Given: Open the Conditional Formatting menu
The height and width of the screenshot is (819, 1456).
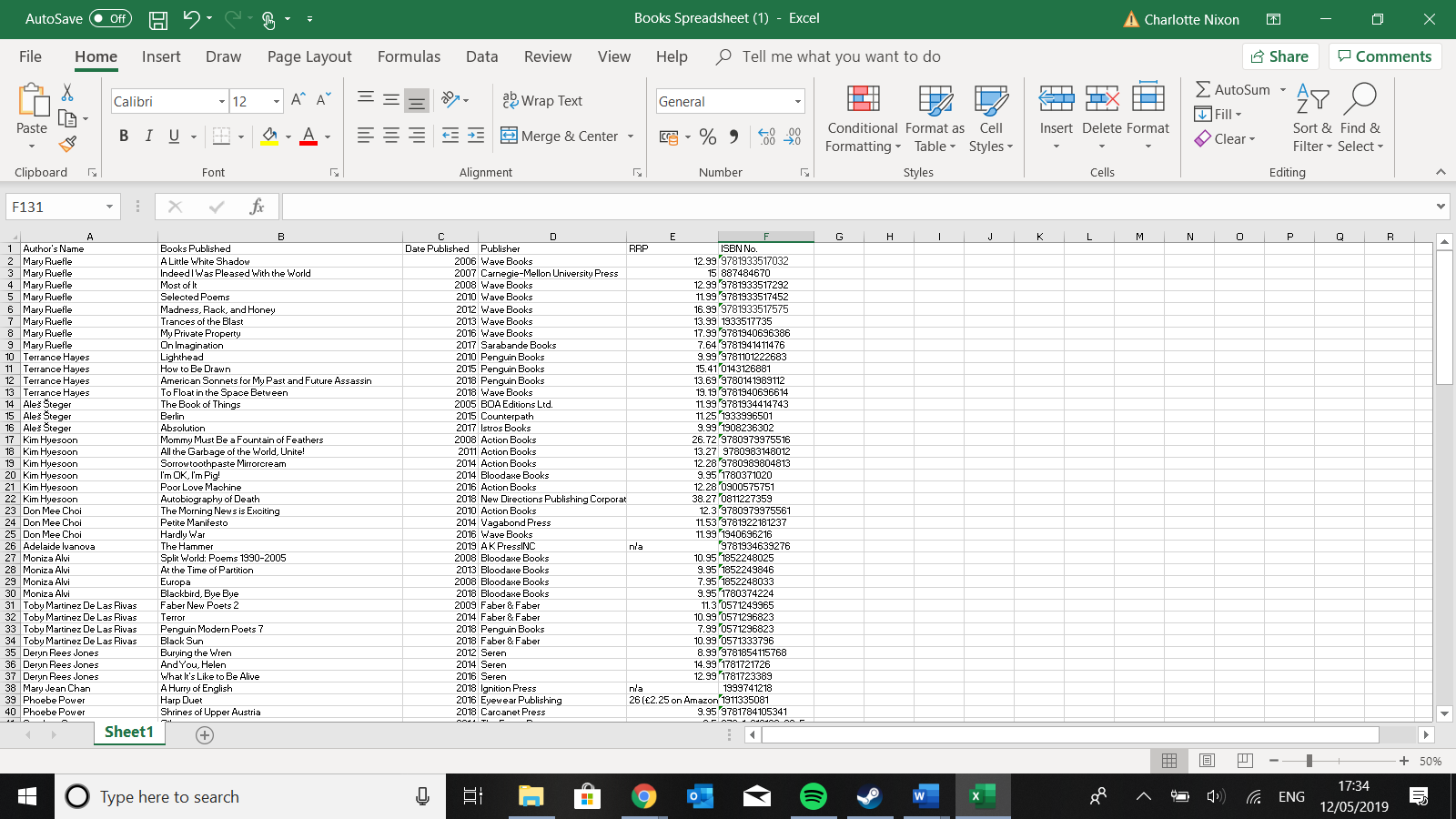Looking at the screenshot, I should tap(862, 119).
